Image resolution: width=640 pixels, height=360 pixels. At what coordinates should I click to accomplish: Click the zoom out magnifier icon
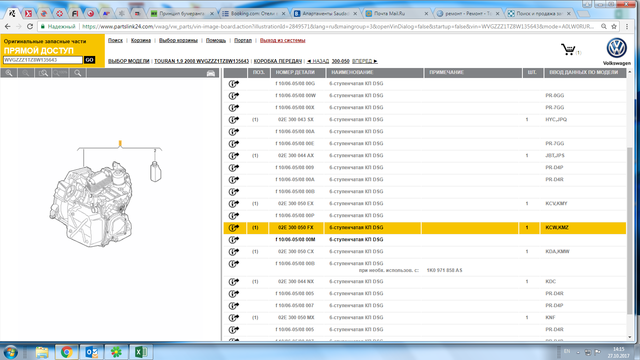click(26, 73)
